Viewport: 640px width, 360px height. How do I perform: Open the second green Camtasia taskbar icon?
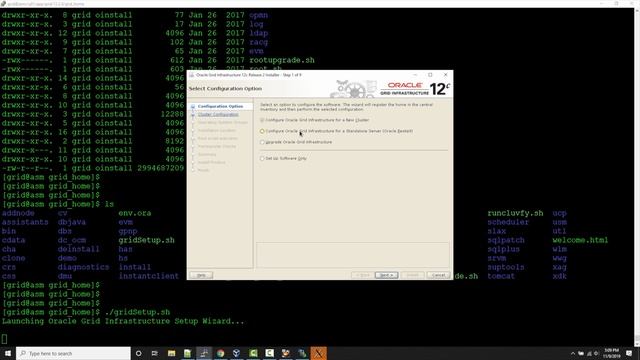click(x=269, y=353)
